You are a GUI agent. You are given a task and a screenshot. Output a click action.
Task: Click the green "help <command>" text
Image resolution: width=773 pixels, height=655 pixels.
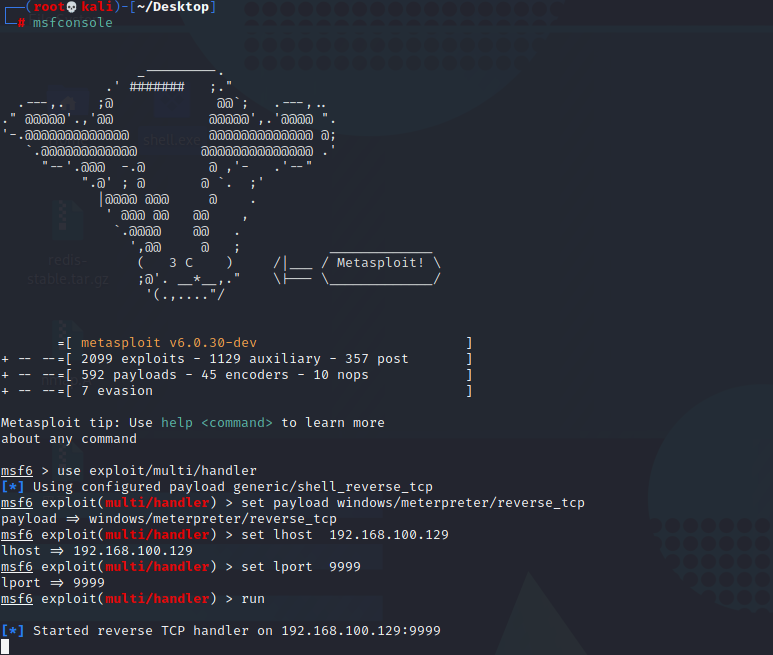point(217,423)
